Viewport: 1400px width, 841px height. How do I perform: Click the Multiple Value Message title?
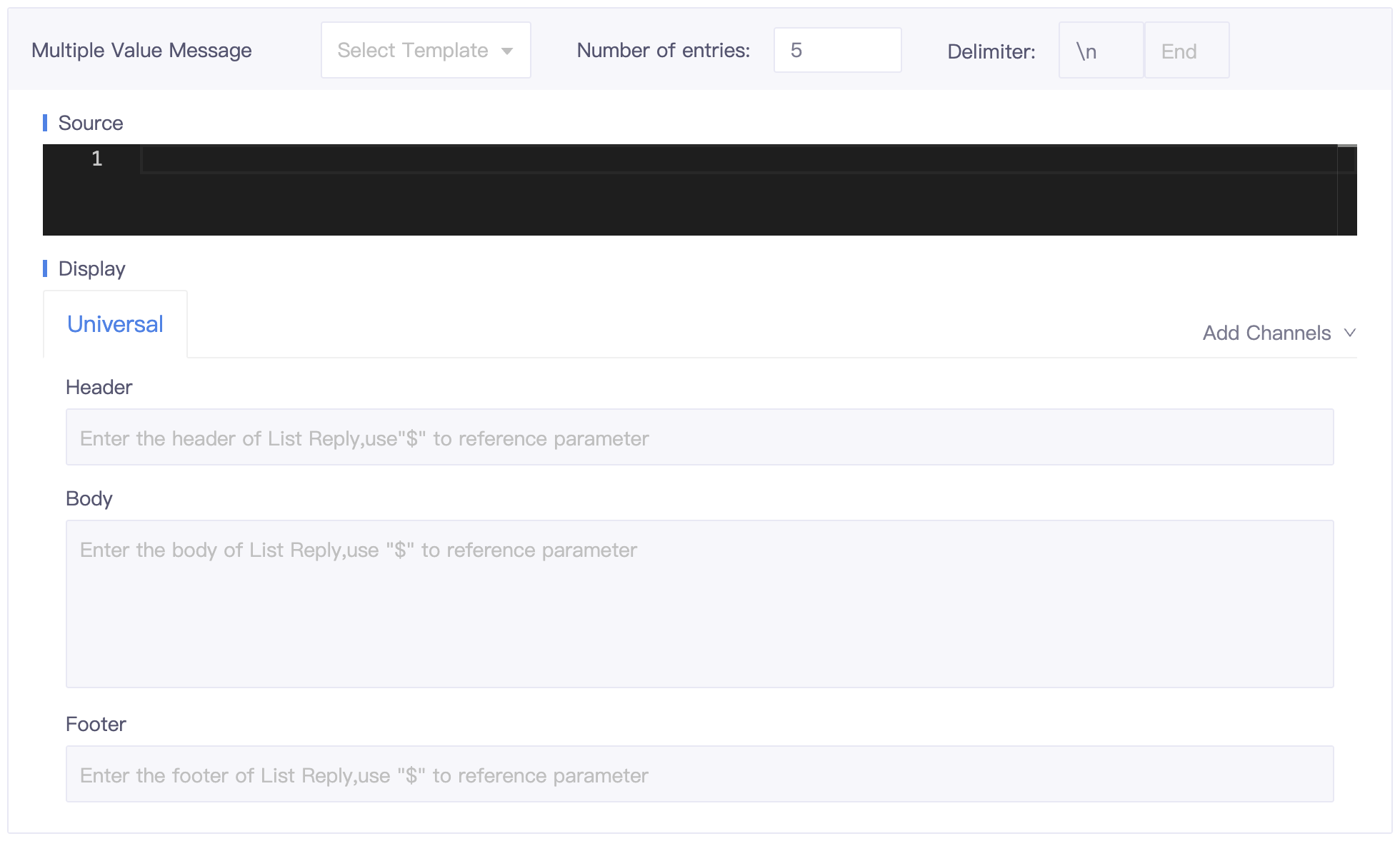pyautogui.click(x=141, y=51)
